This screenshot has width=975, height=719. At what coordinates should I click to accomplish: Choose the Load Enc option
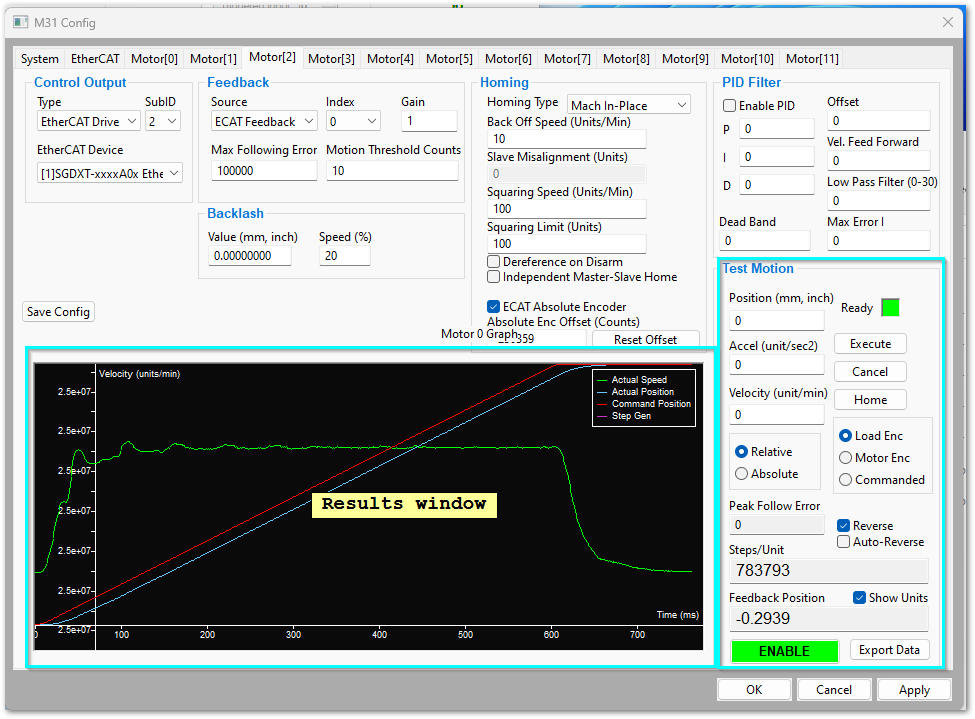pyautogui.click(x=845, y=436)
